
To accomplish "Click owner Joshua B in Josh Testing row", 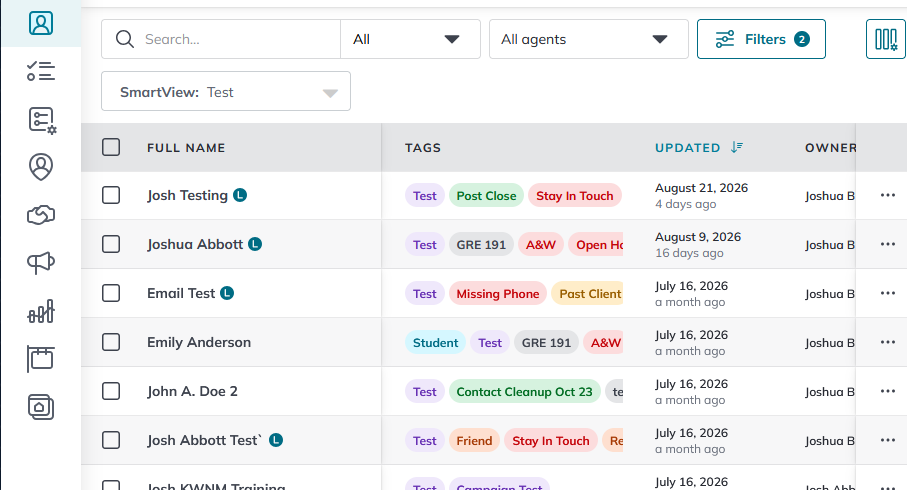I will point(829,196).
